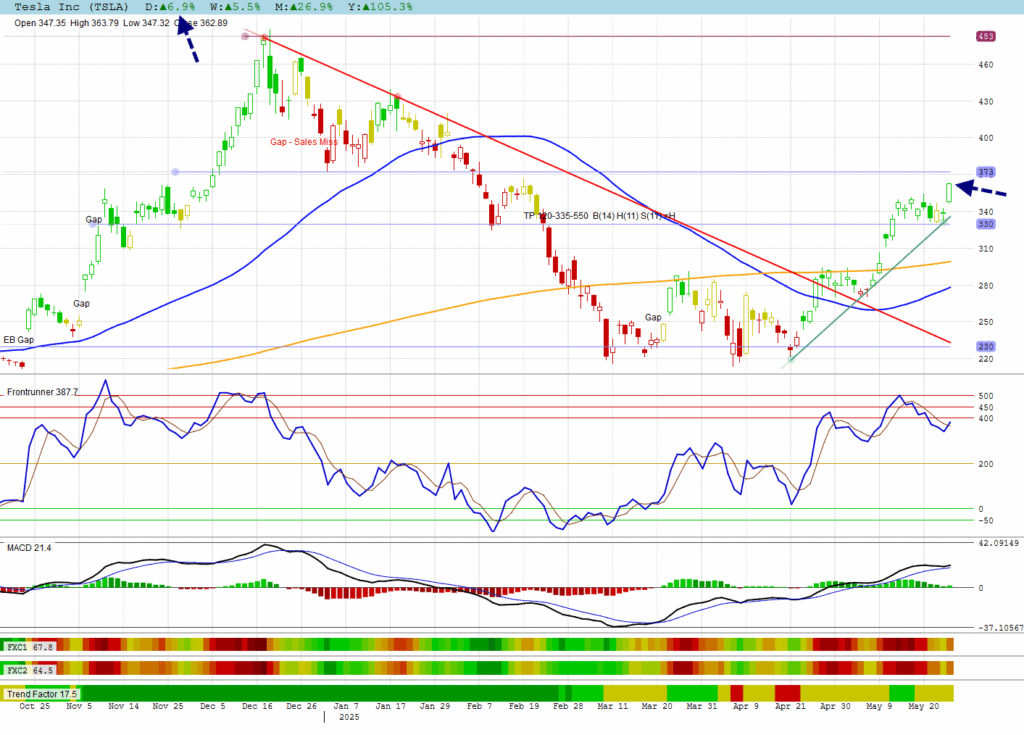The height and width of the screenshot is (735, 1024).
Task: Click the Frontrunner 387.7 indicator label
Action: click(x=42, y=392)
